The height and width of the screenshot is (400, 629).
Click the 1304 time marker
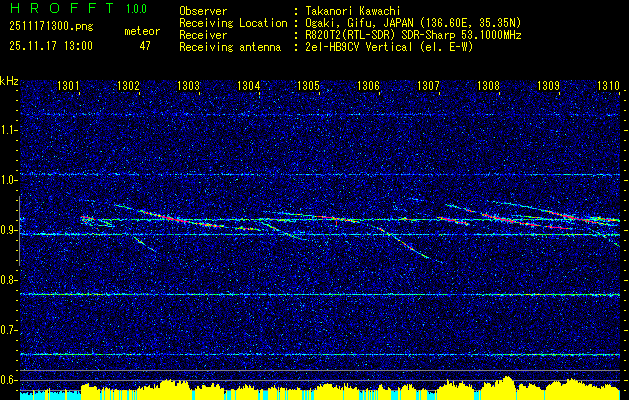248,85
